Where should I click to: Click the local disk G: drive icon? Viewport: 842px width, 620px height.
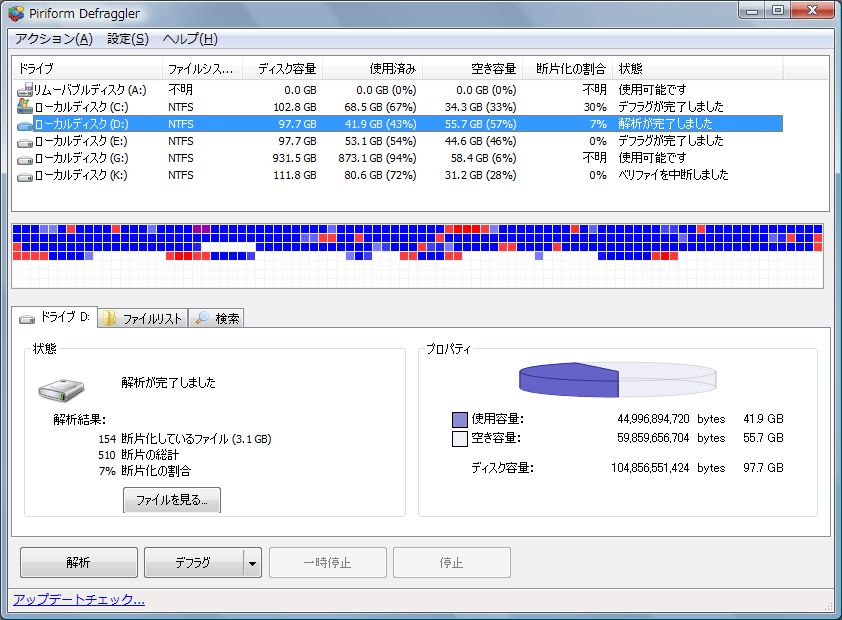coord(25,160)
